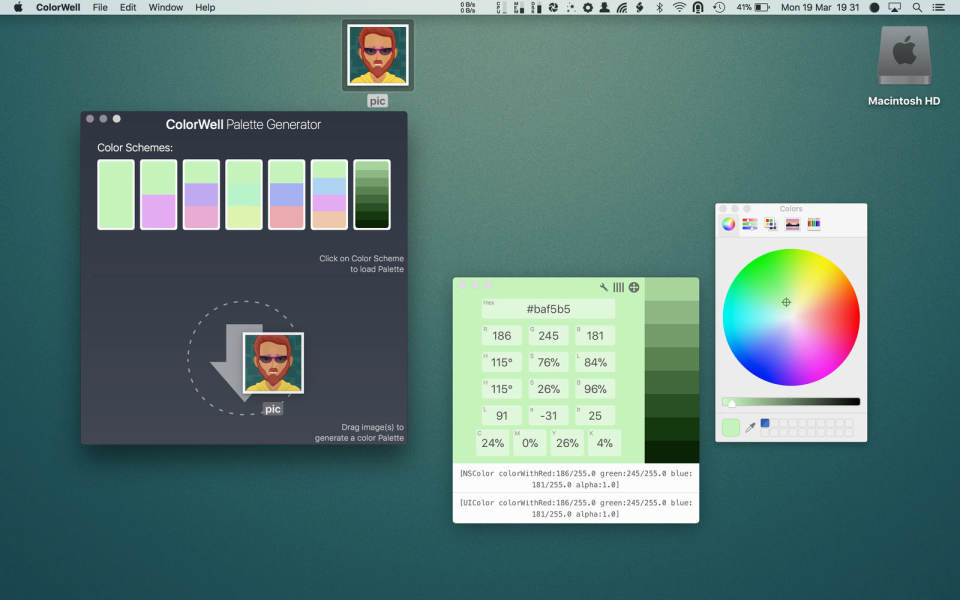Load the five-color green-blue-pink-peach scheme
Image resolution: width=960 pixels, height=600 pixels.
click(x=329, y=195)
